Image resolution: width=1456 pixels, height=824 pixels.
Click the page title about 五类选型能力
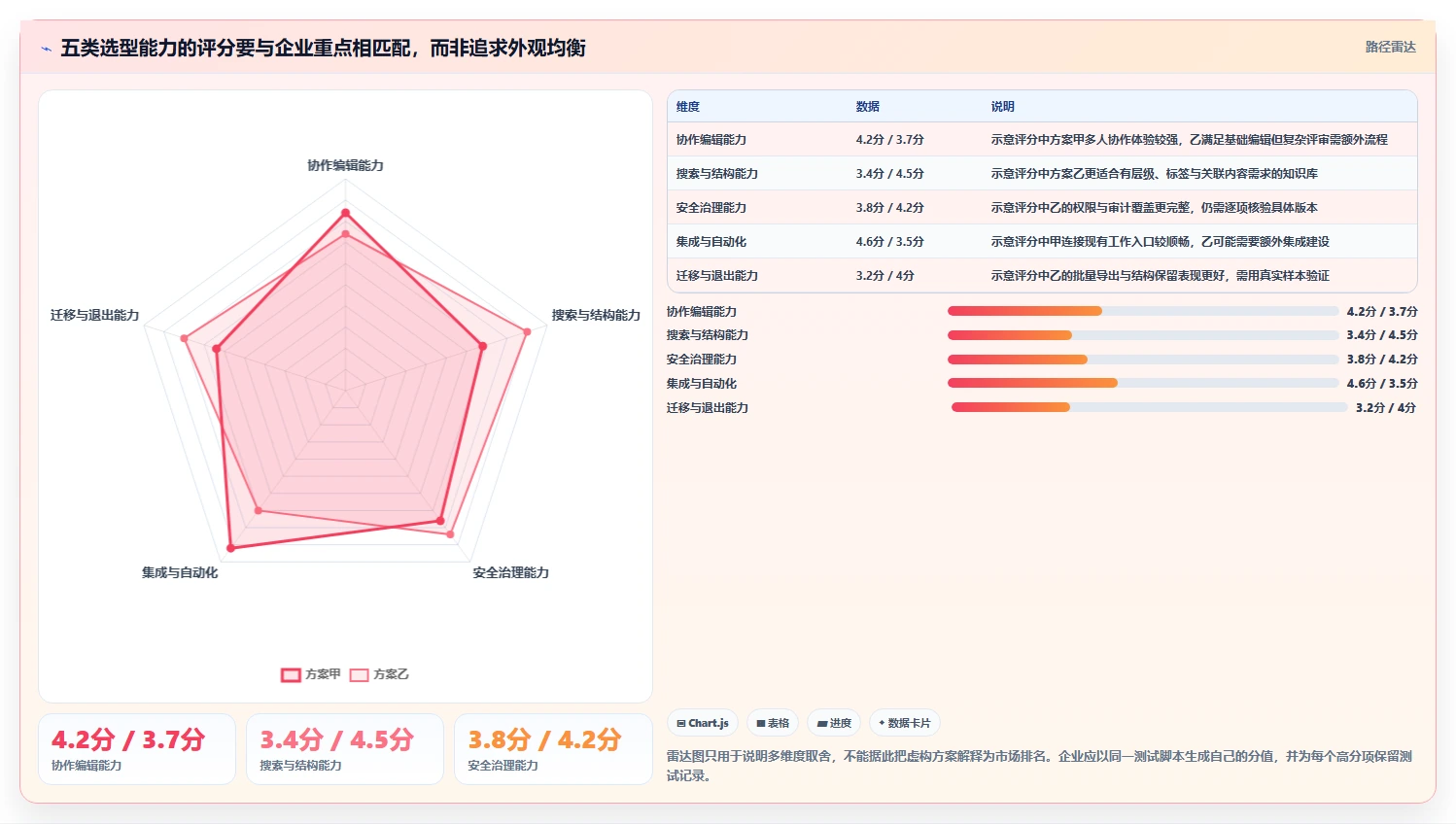(323, 49)
